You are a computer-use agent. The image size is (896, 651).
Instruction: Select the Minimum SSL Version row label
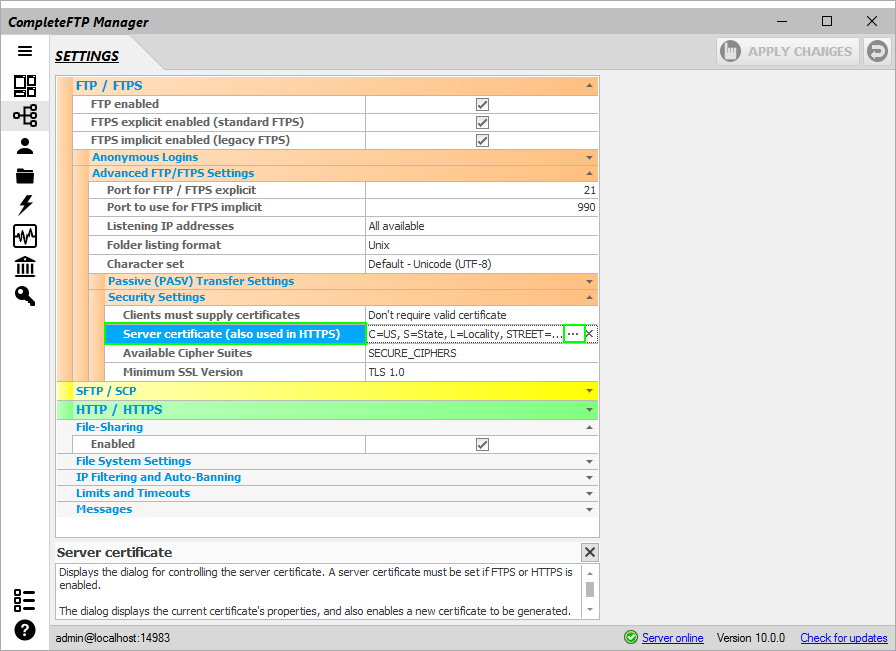point(183,372)
